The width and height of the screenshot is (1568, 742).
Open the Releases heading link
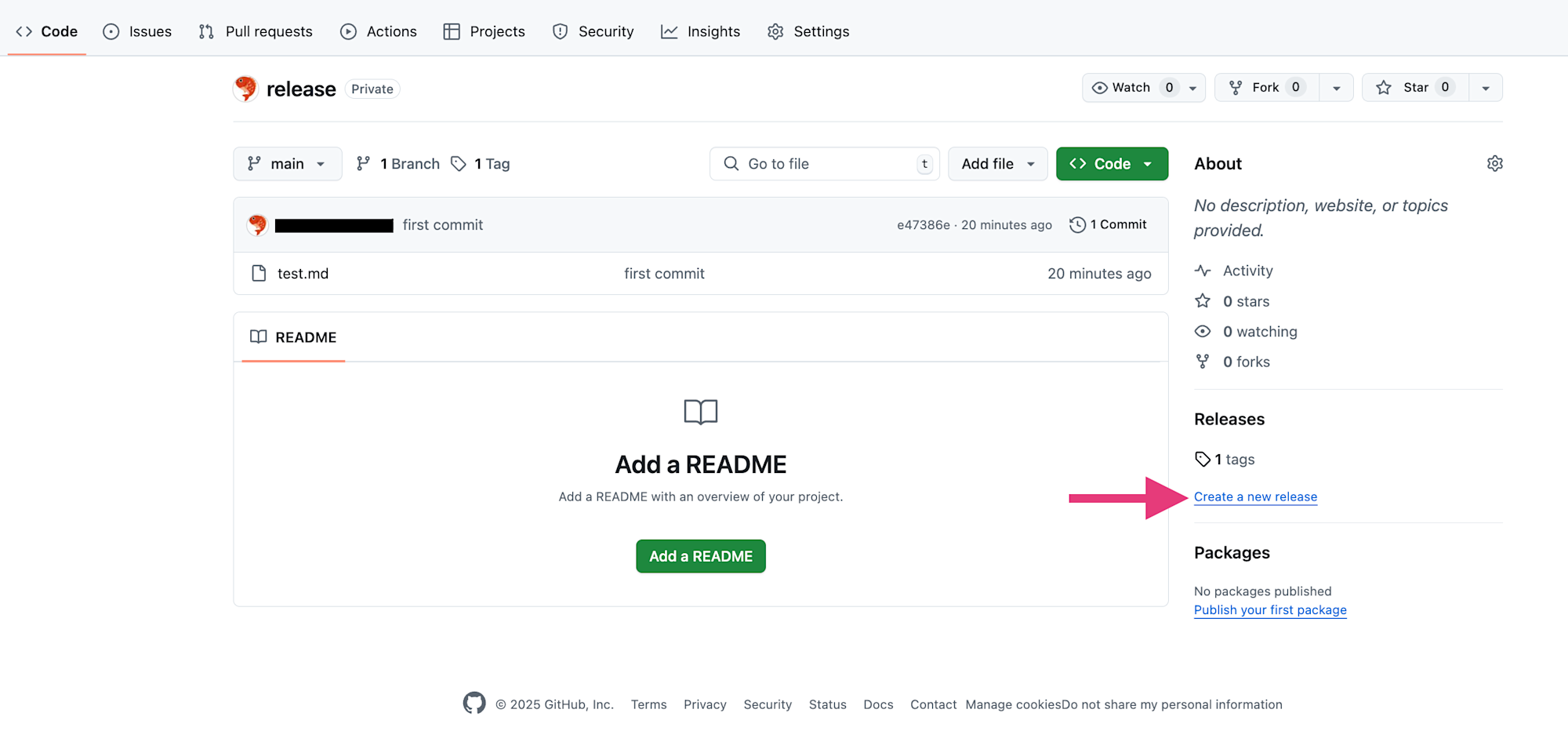coord(1229,419)
